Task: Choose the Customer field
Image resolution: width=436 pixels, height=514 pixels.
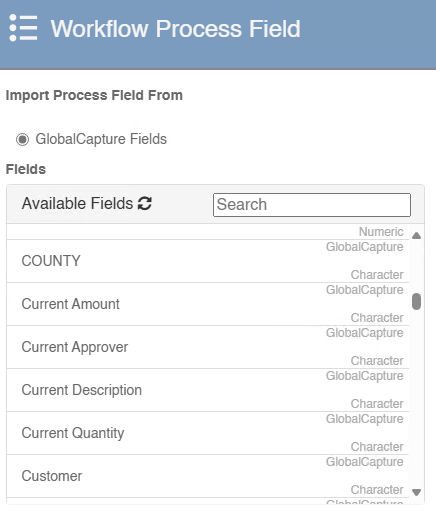Action: 208,476
